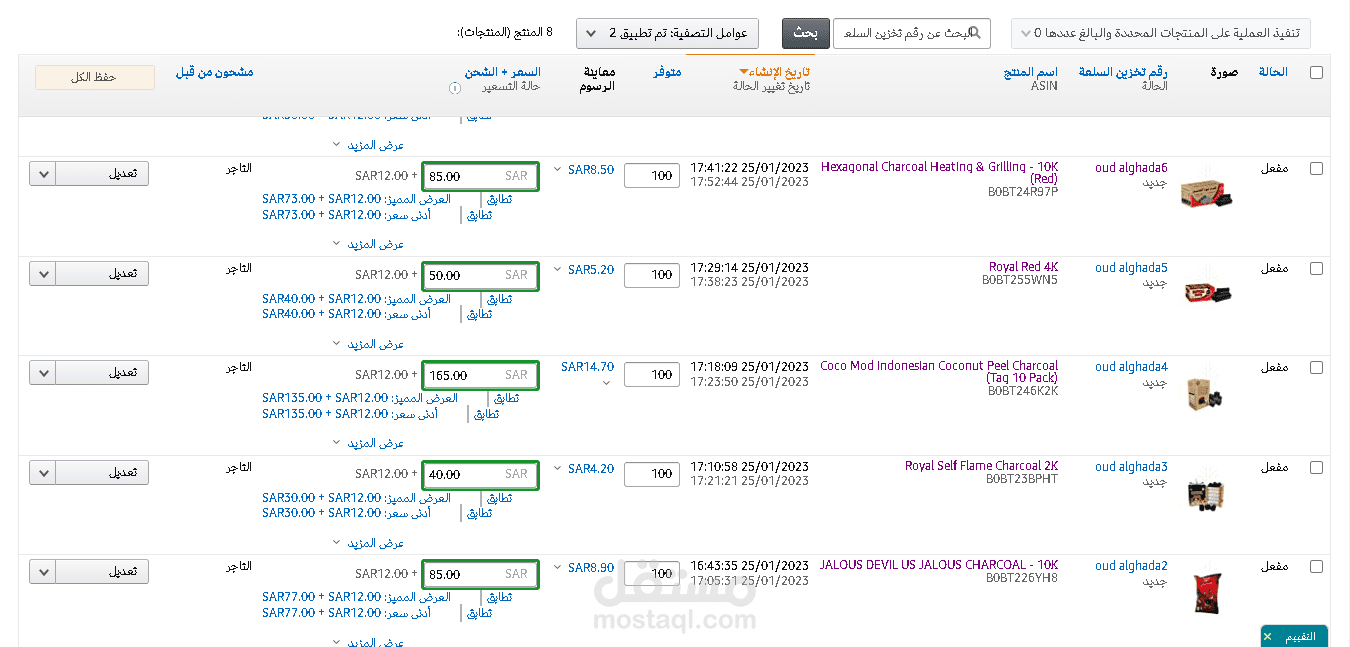Click price field showing 50.00
Image resolution: width=1350 pixels, height=647 pixels.
click(480, 275)
